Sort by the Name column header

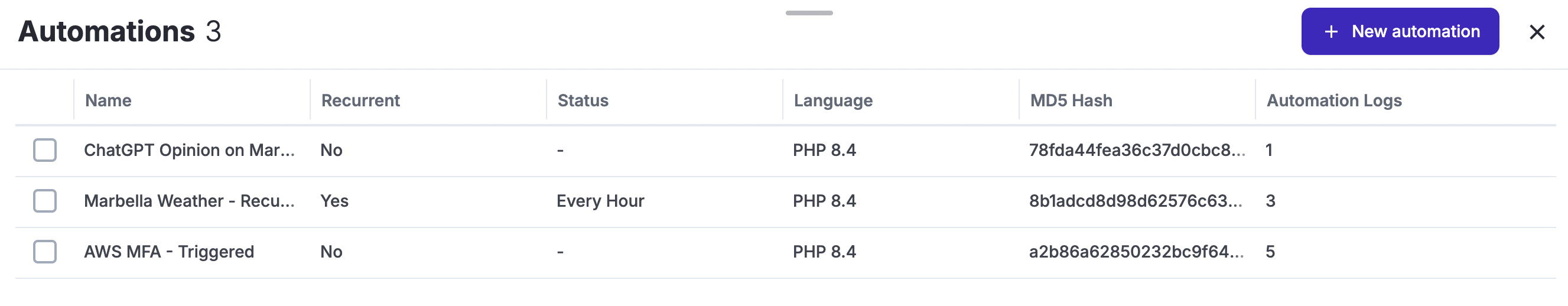click(x=108, y=100)
